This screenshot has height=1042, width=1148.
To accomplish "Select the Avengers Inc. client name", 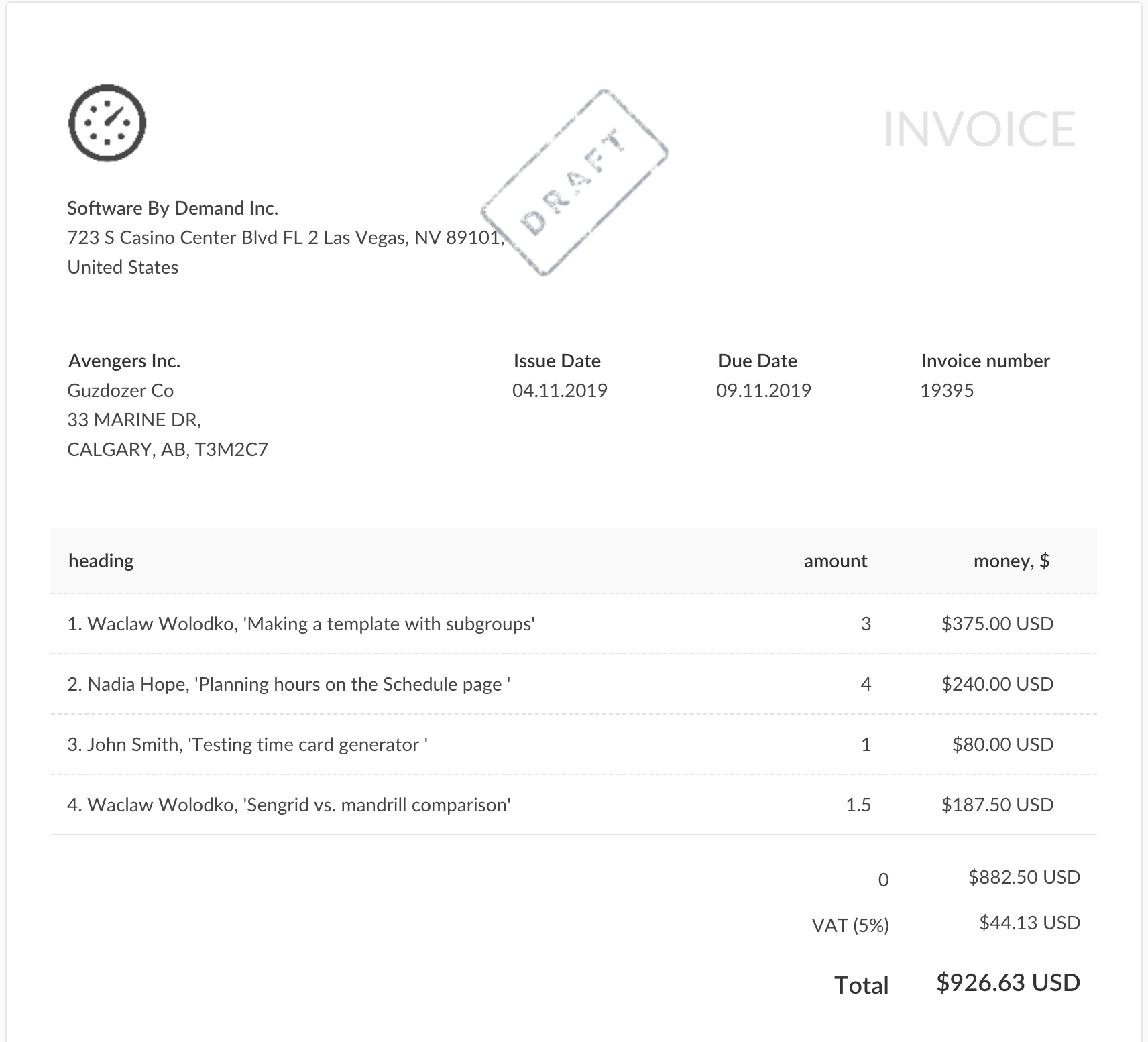I will coord(124,361).
